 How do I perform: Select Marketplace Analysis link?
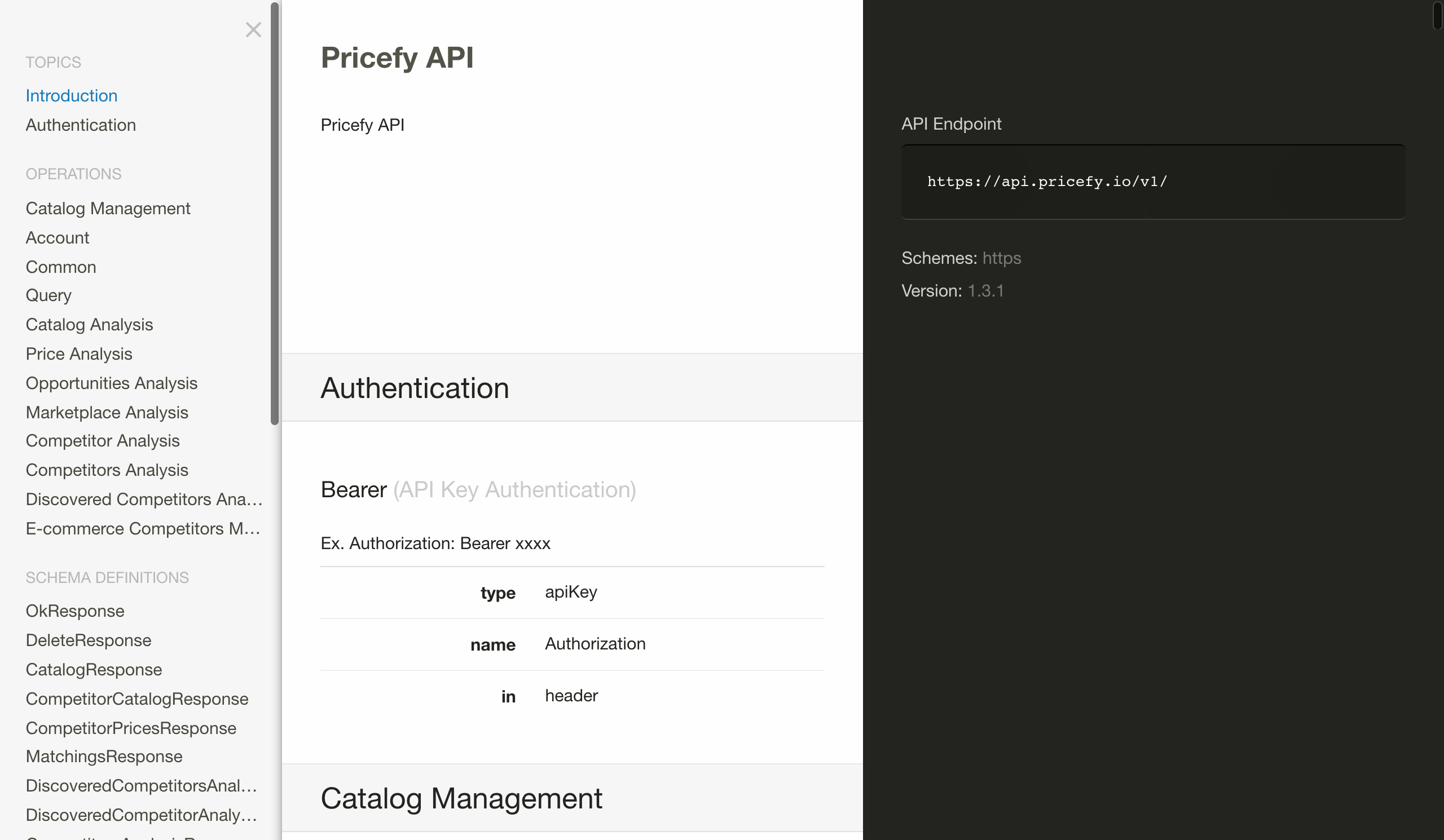click(107, 412)
